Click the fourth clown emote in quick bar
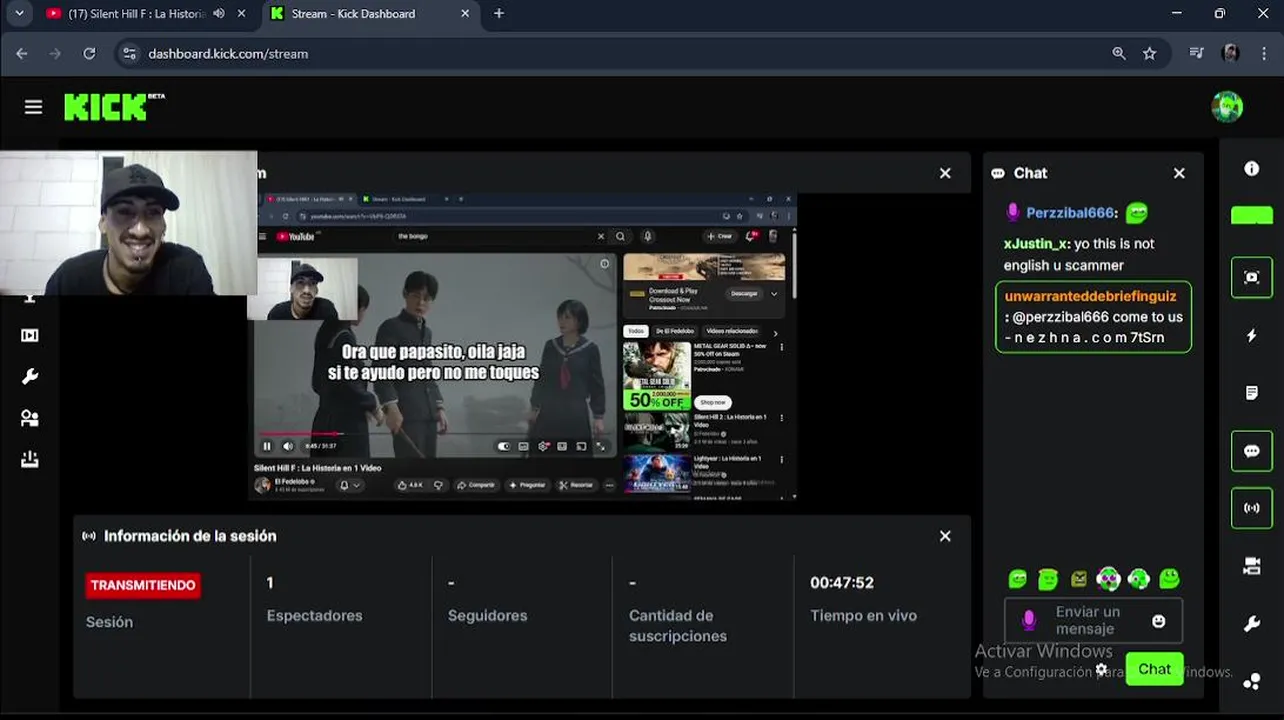 tap(1108, 578)
